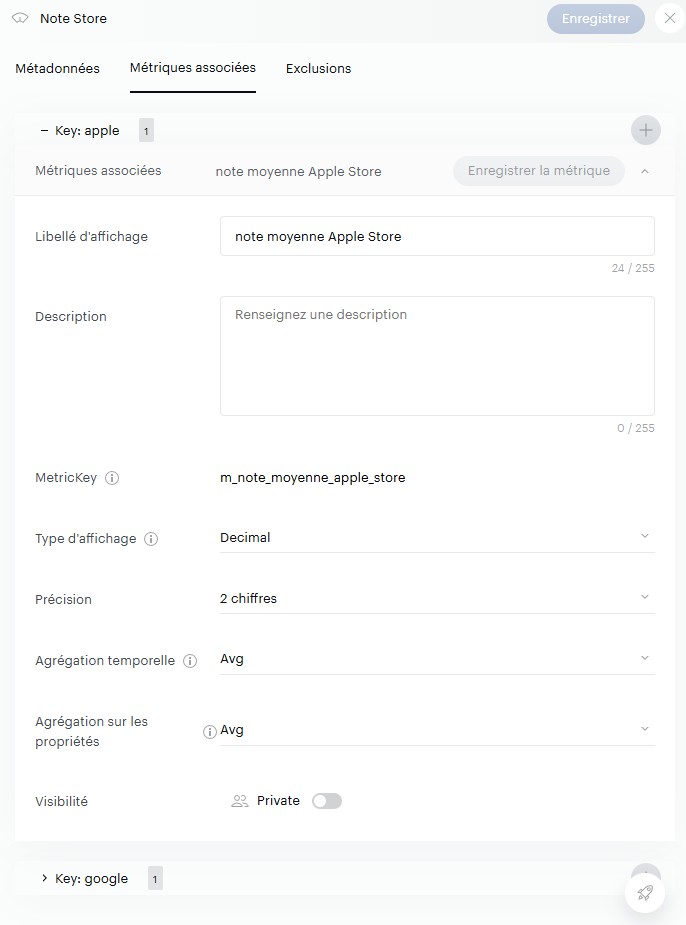Click the Enregistrer la métrique button

point(538,171)
